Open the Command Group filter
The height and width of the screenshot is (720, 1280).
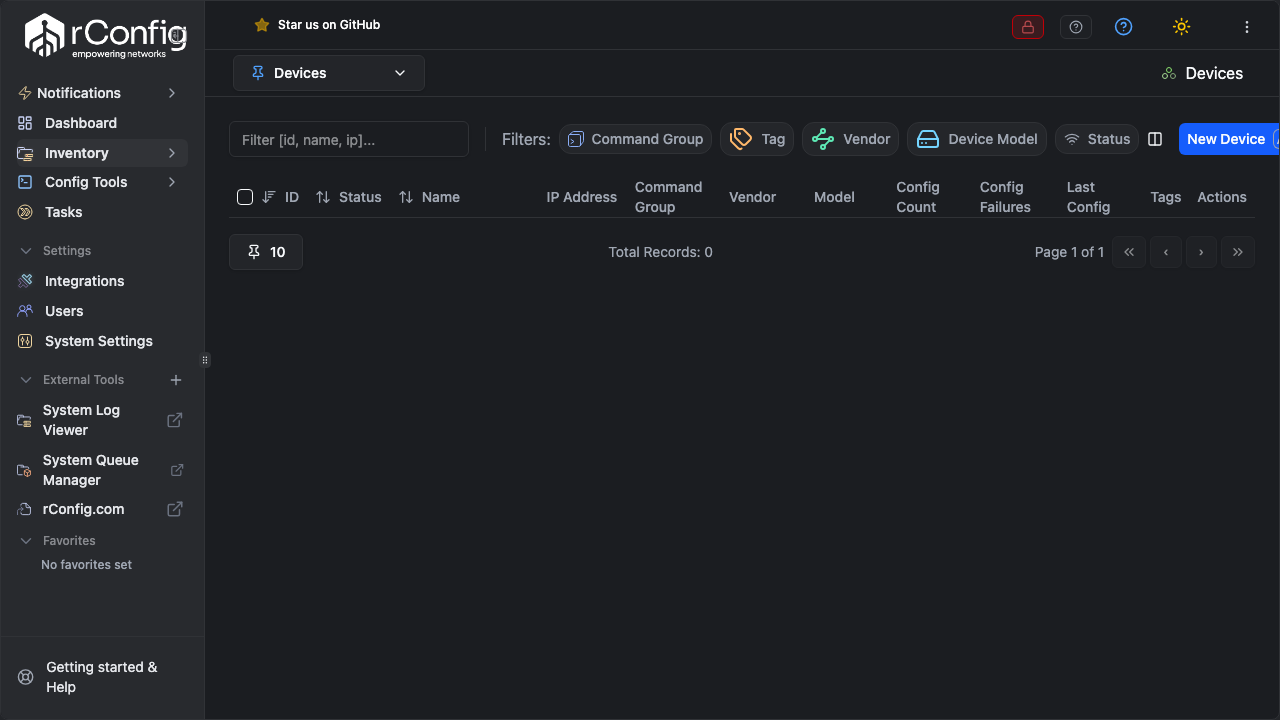(635, 139)
